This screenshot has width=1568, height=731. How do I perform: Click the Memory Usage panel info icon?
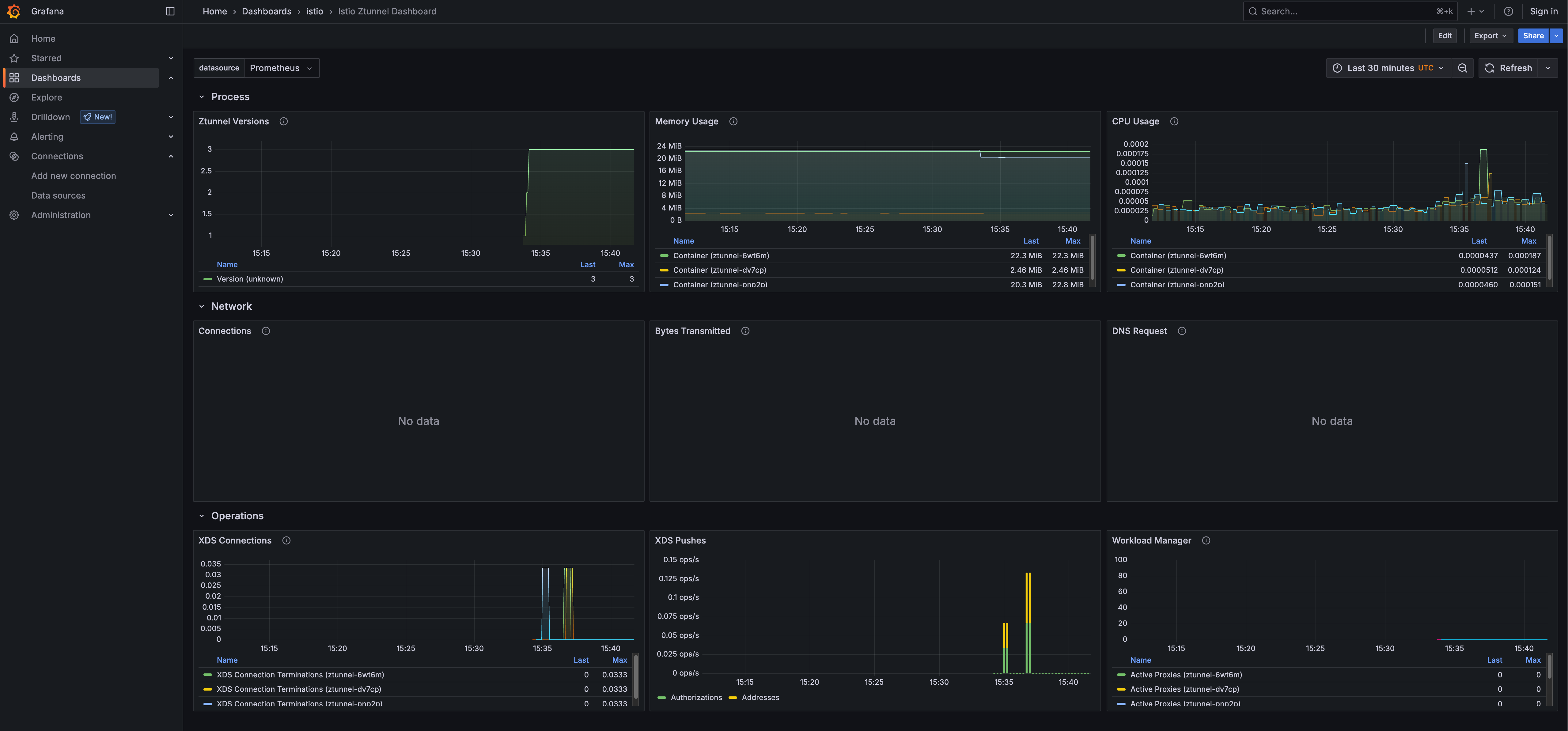(x=733, y=121)
